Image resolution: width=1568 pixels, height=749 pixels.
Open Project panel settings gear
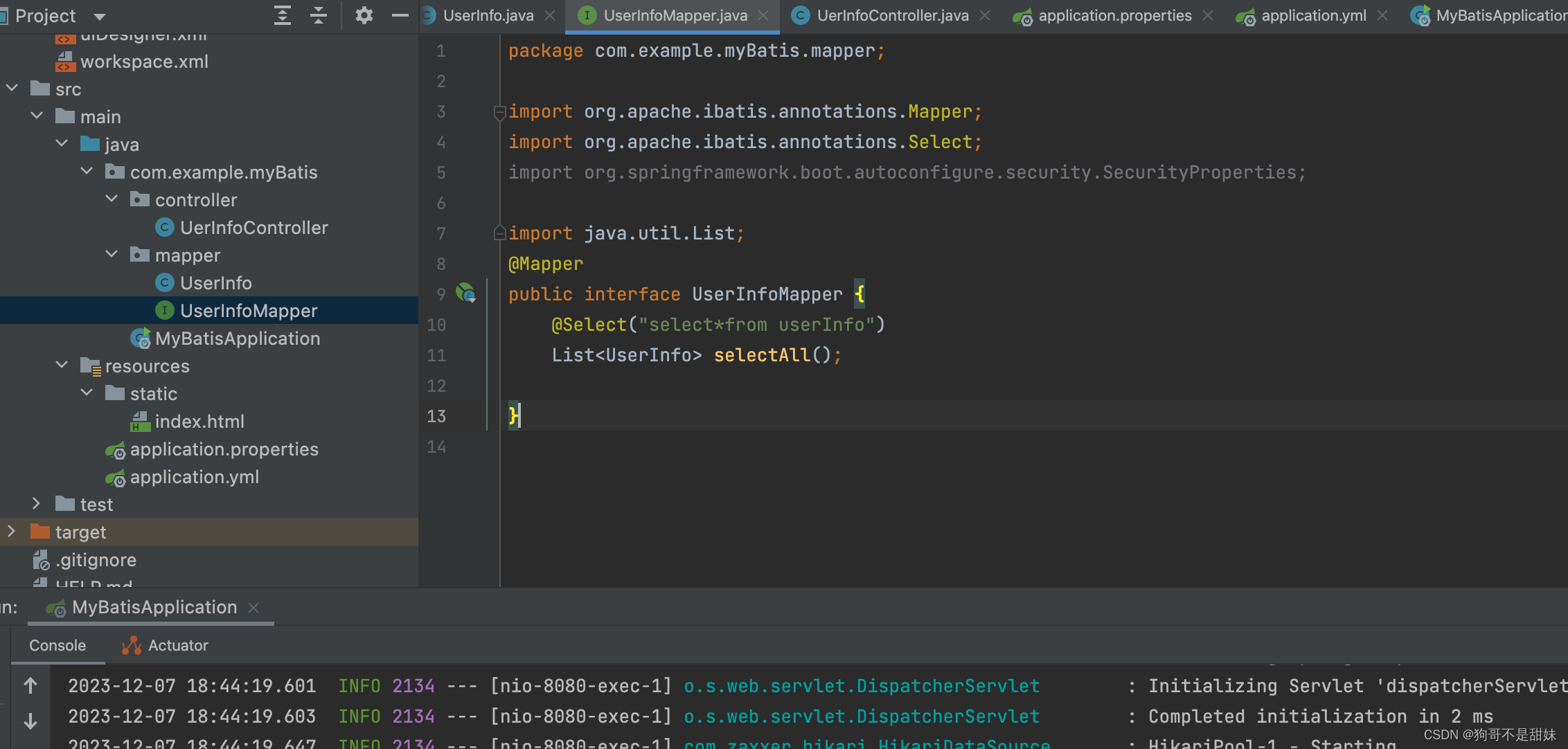[364, 15]
